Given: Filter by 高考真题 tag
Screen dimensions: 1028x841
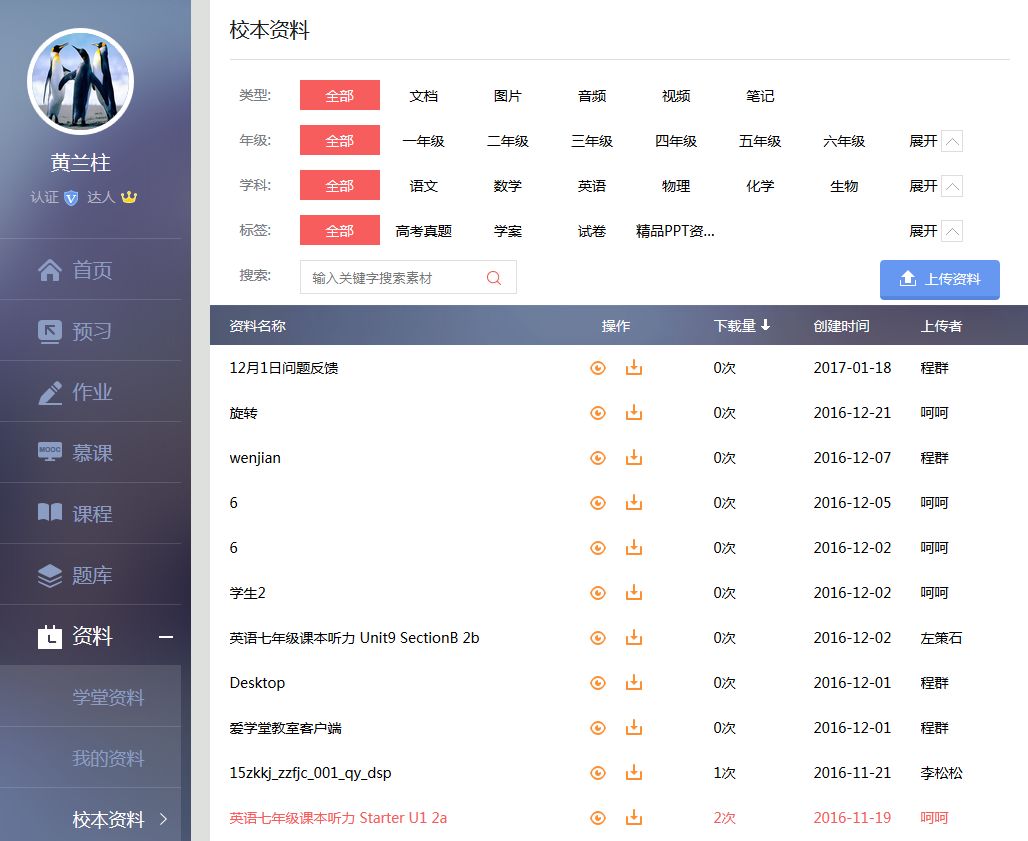Looking at the screenshot, I should click(423, 230).
